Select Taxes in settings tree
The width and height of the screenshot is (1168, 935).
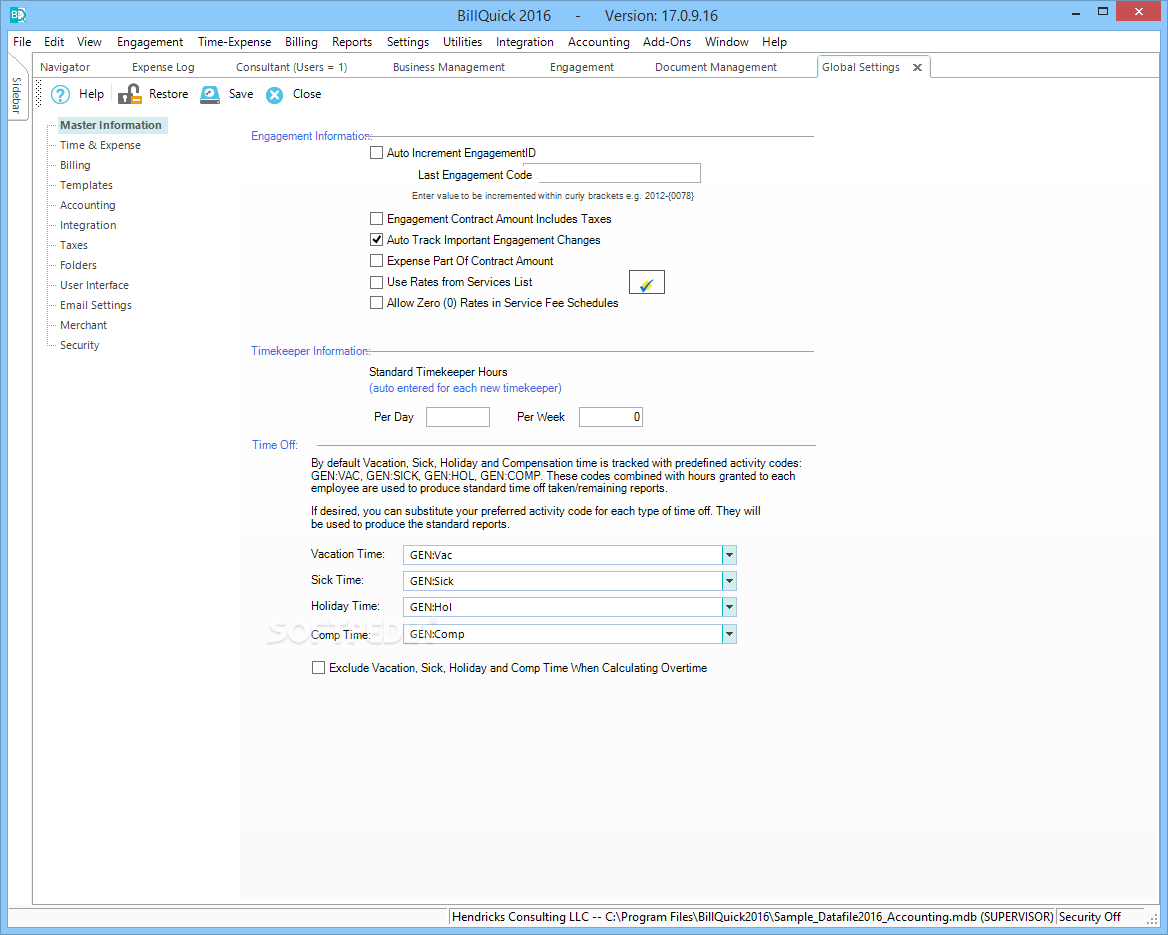coord(74,246)
